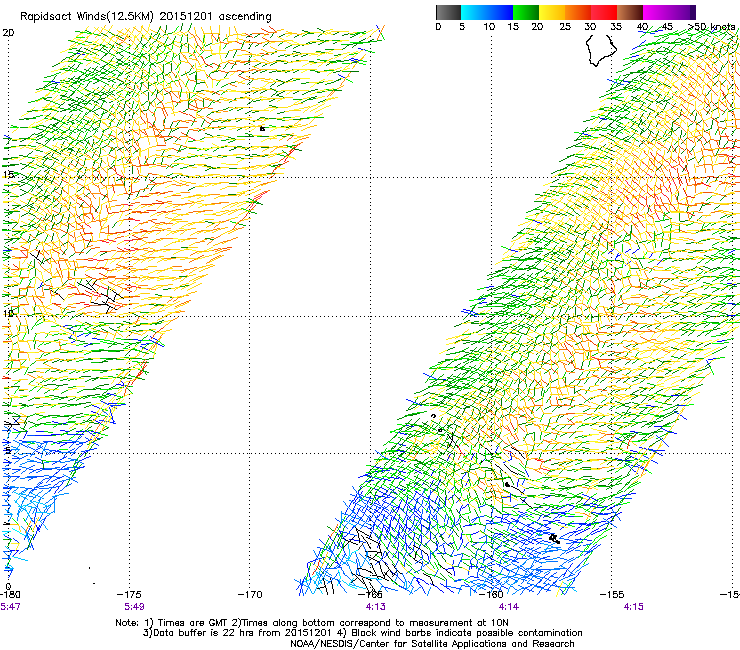Viewport: 740px width, 650px height.
Task: Click the NOAA/NESDIS credit line
Action: [432, 644]
